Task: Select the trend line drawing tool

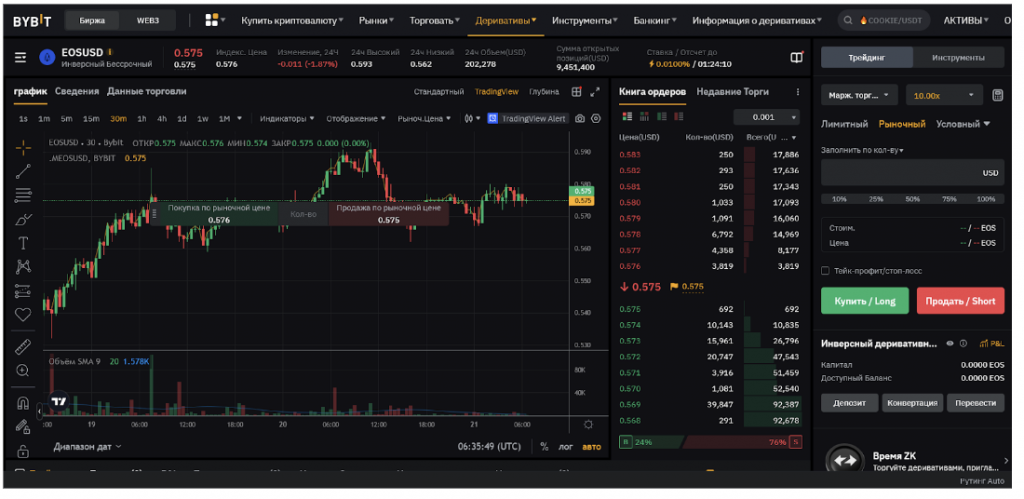Action: coord(24,171)
